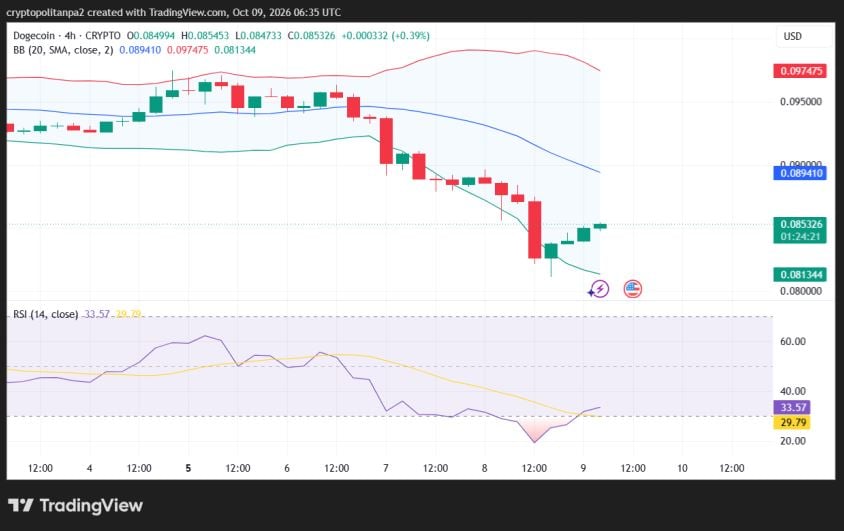Click the 40.00 RSI axis value
The image size is (844, 531).
[793, 391]
